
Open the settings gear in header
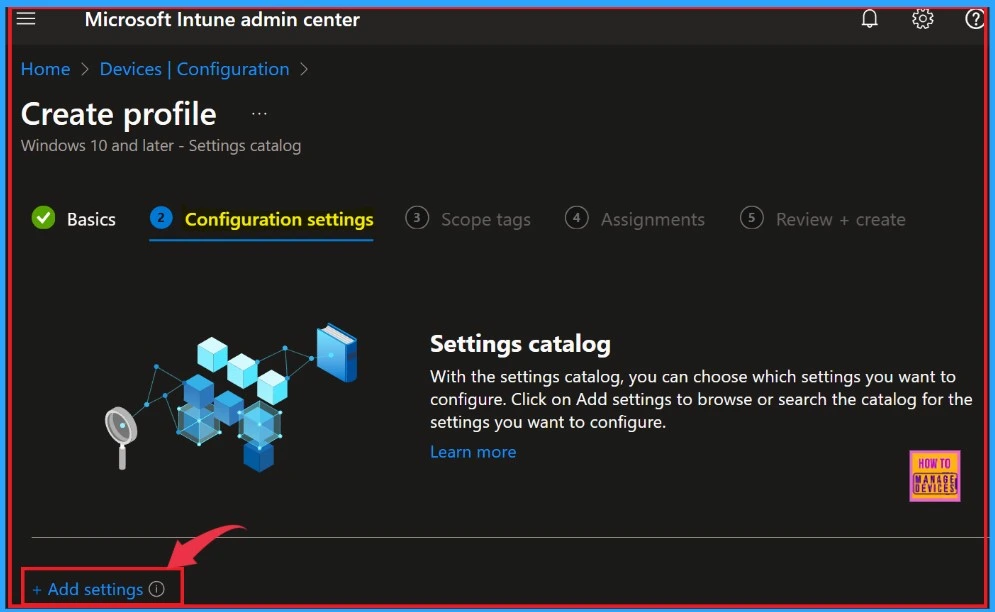923,19
